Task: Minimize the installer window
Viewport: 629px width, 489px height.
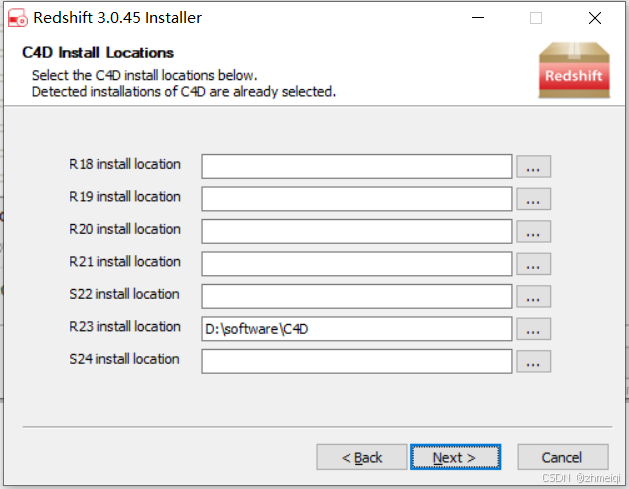Action: (x=478, y=18)
